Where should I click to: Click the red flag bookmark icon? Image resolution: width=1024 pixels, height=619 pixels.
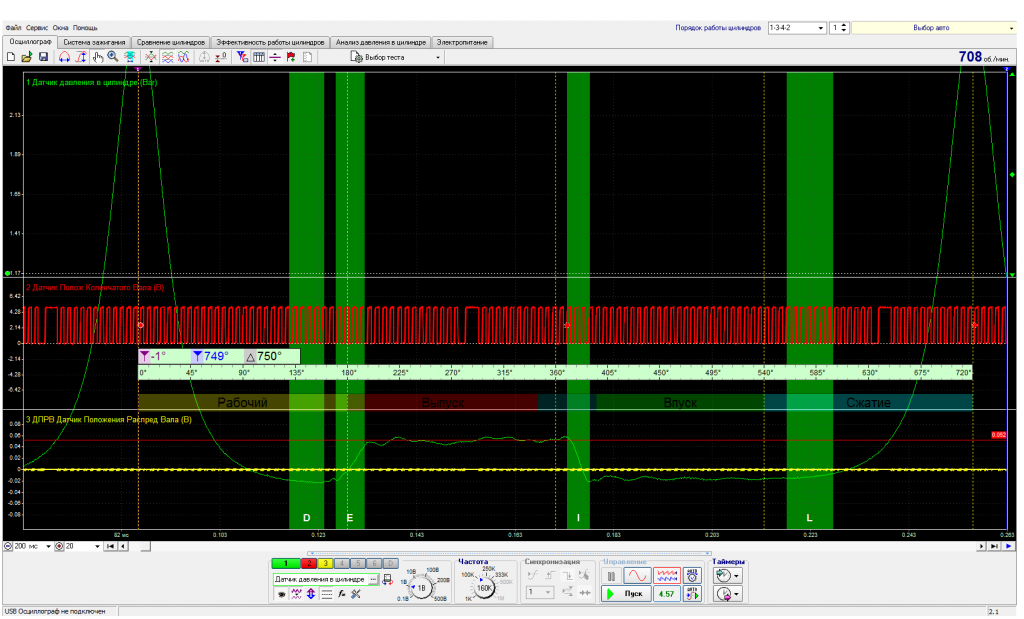pos(291,57)
